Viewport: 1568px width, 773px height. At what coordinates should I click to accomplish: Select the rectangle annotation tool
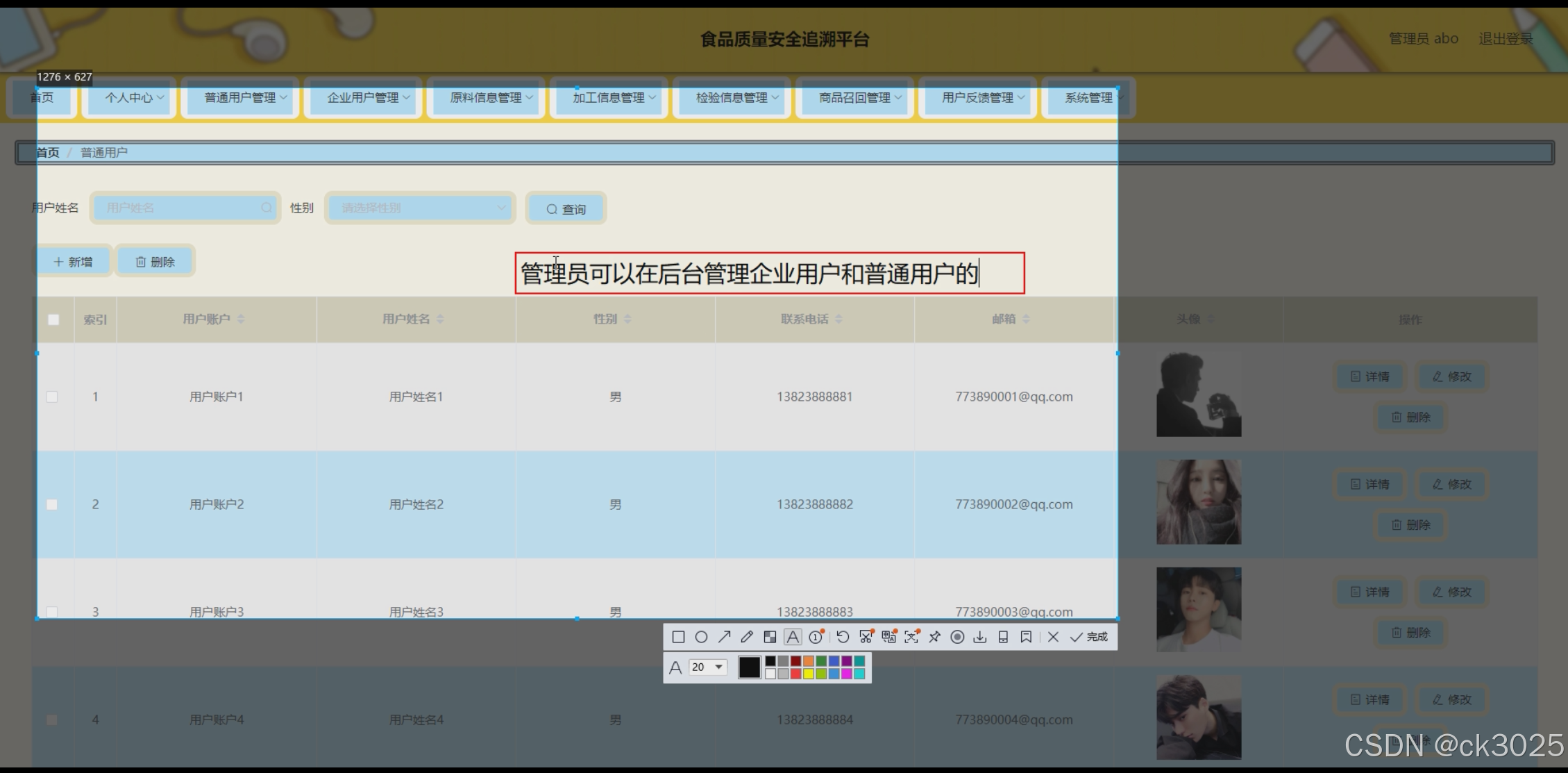click(x=679, y=637)
